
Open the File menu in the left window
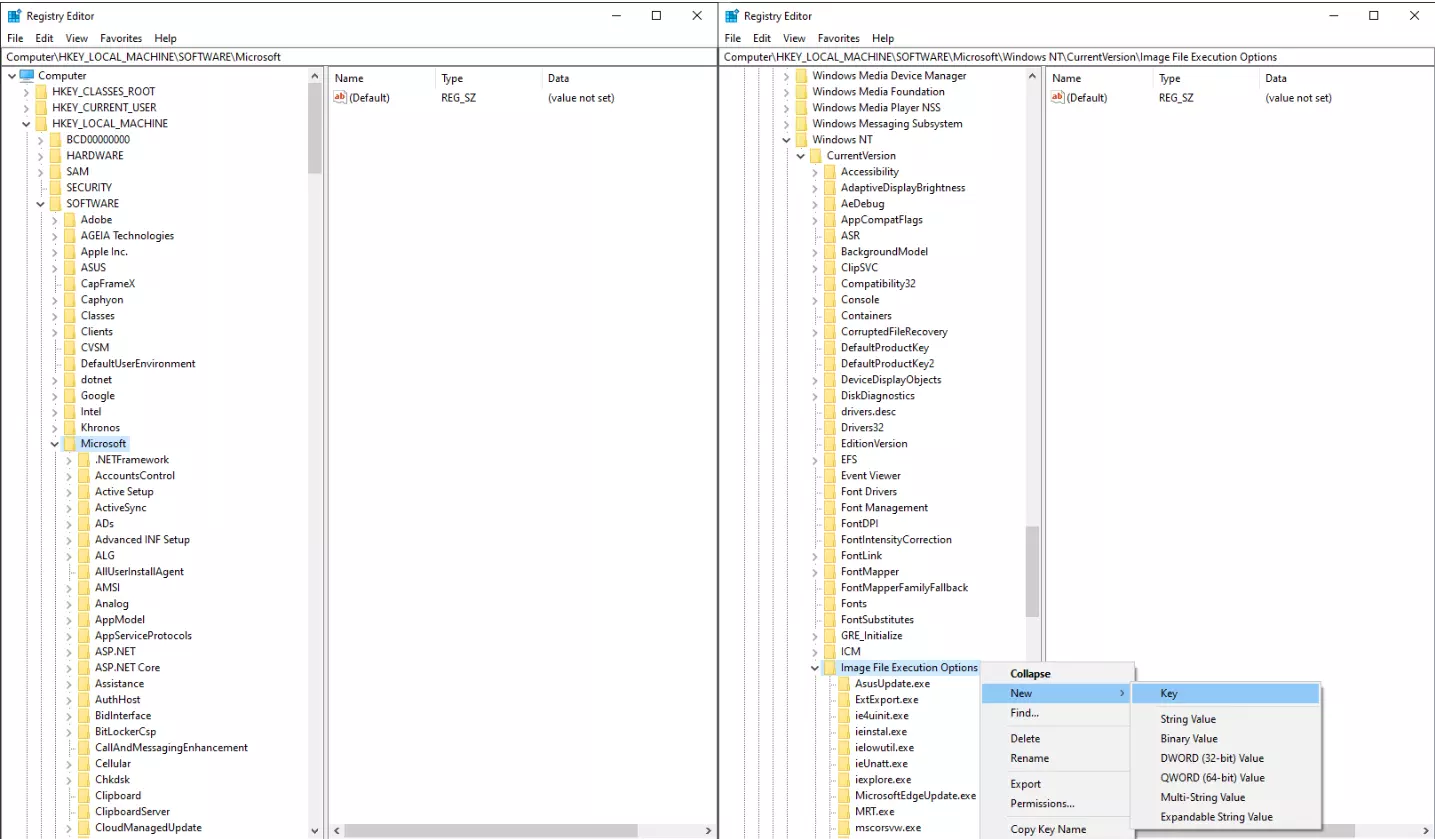point(15,38)
